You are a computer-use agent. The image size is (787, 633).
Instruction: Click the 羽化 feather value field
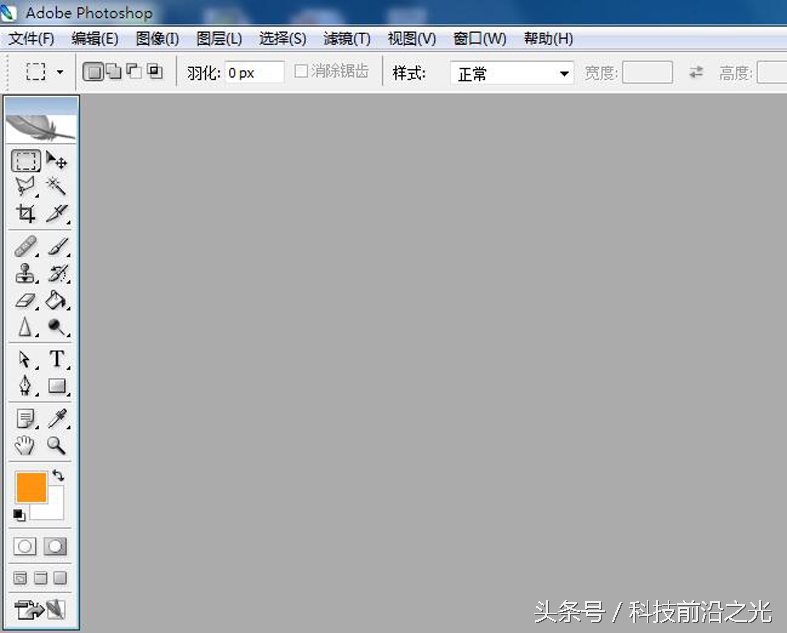pos(254,73)
